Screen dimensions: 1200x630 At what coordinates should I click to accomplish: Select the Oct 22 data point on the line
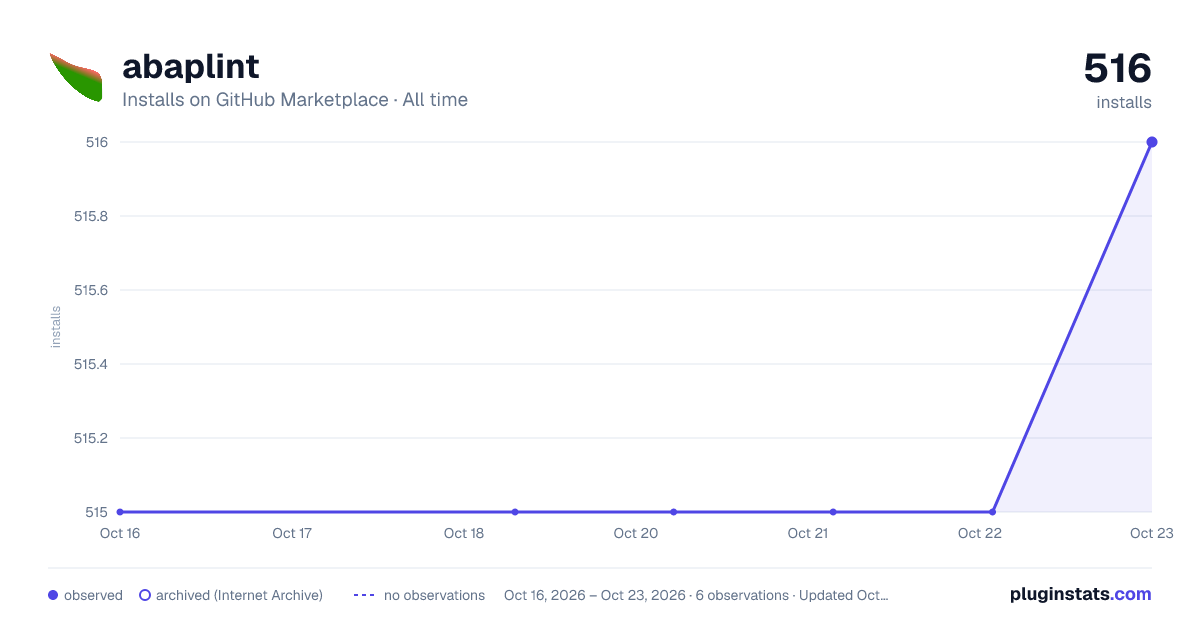click(x=992, y=512)
